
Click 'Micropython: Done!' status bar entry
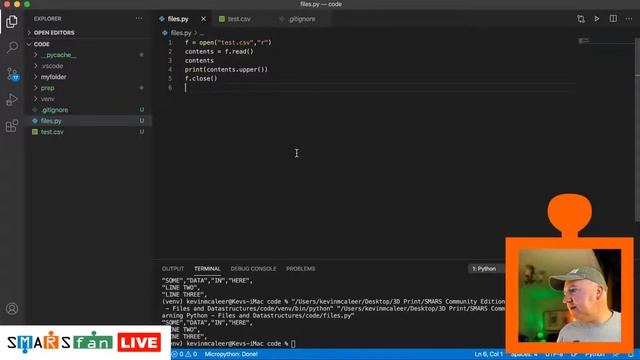click(231, 354)
